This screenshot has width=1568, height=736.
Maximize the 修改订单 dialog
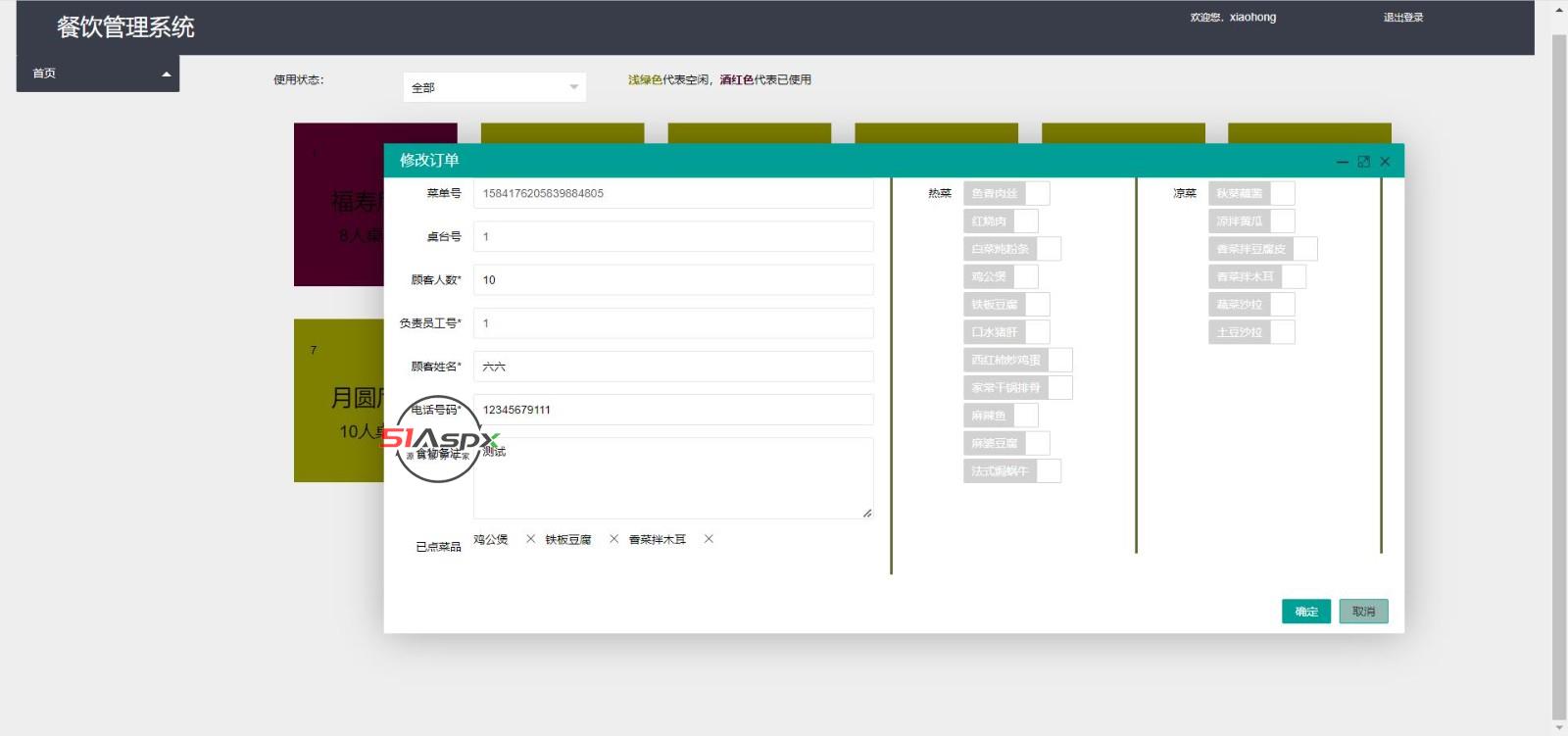pos(1363,162)
